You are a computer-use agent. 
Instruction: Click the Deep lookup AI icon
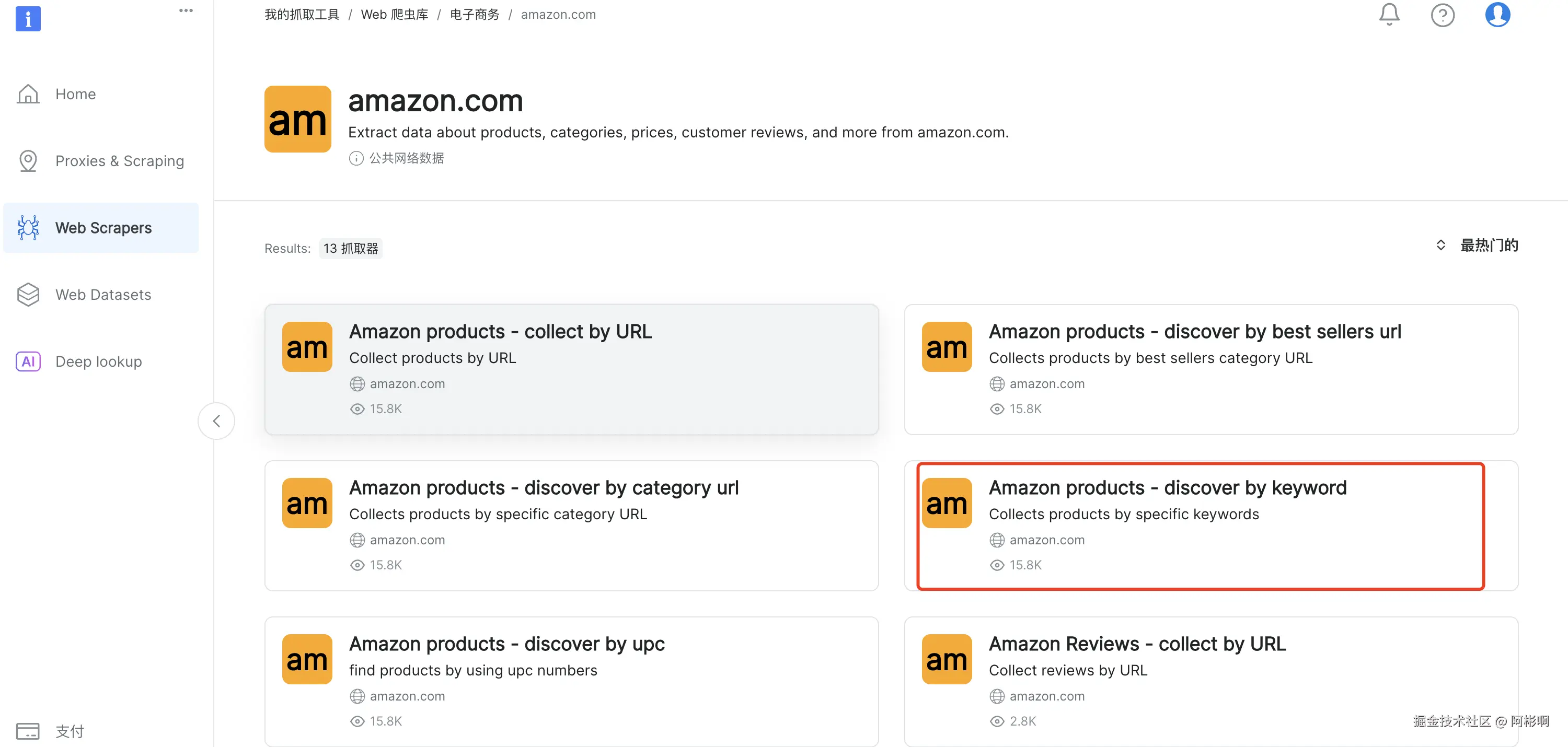click(28, 361)
